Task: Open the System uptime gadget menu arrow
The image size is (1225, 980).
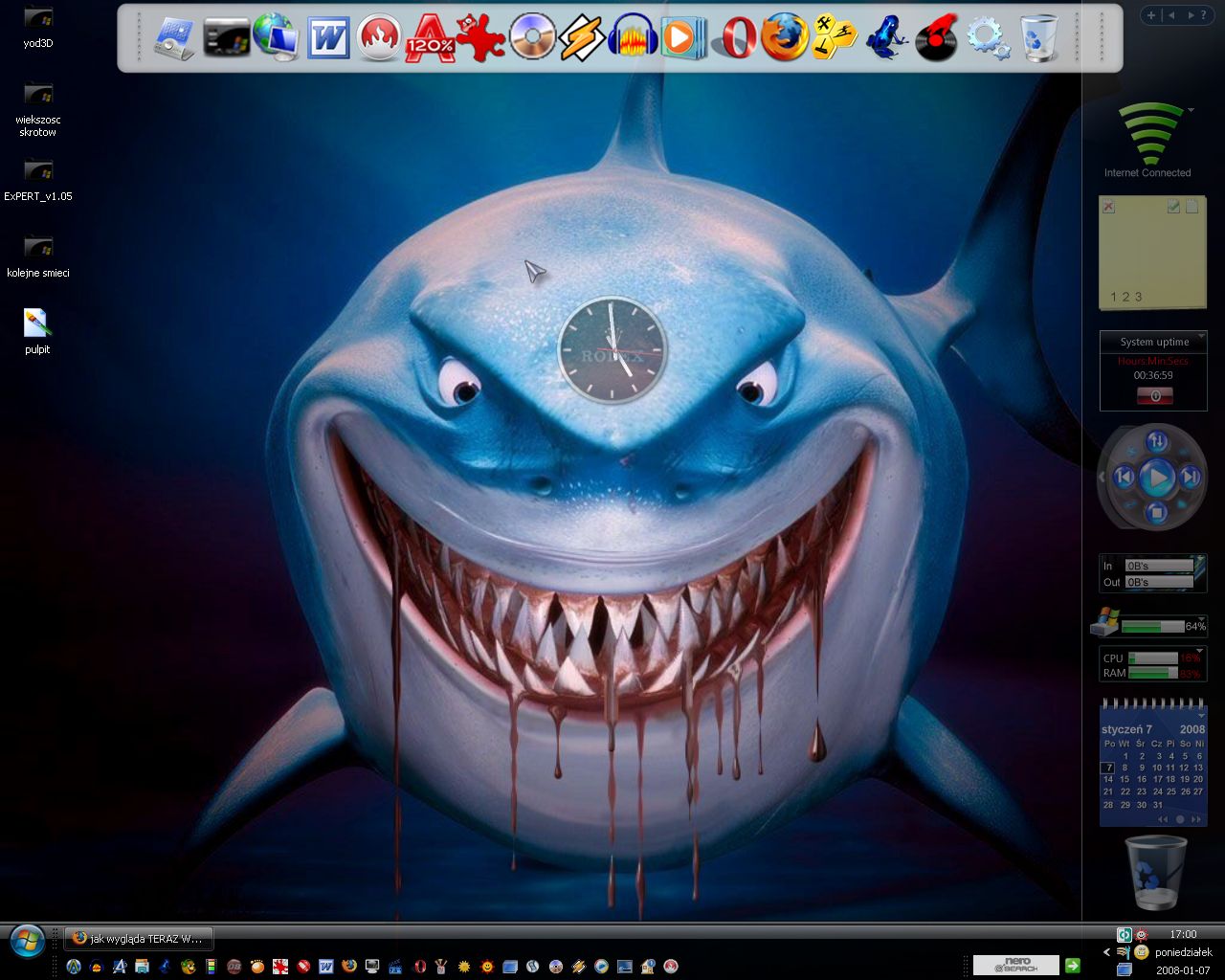Action: (1201, 336)
